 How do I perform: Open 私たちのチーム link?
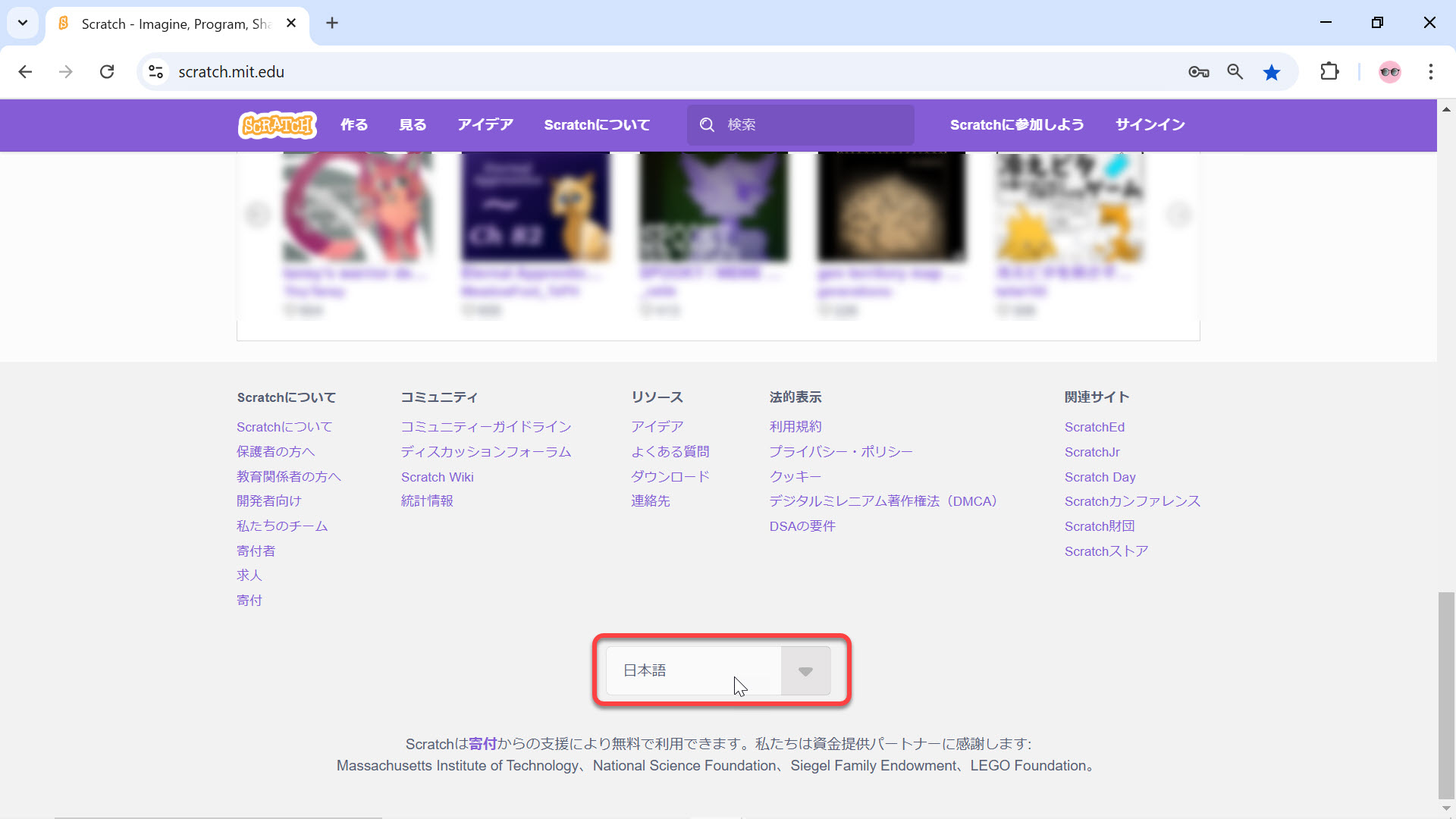coord(282,526)
